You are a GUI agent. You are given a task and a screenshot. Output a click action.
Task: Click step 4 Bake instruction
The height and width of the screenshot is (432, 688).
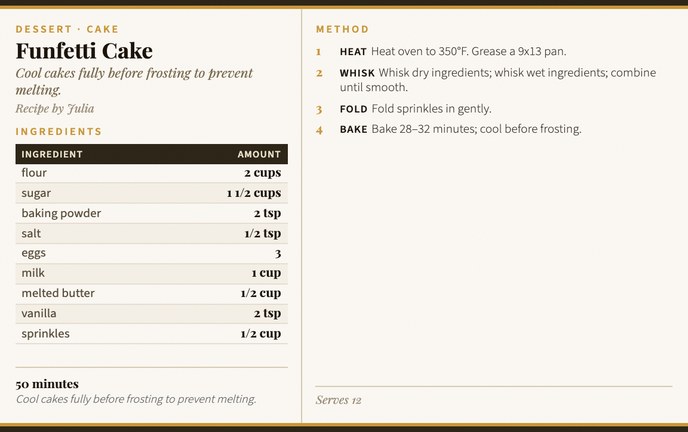coord(460,129)
